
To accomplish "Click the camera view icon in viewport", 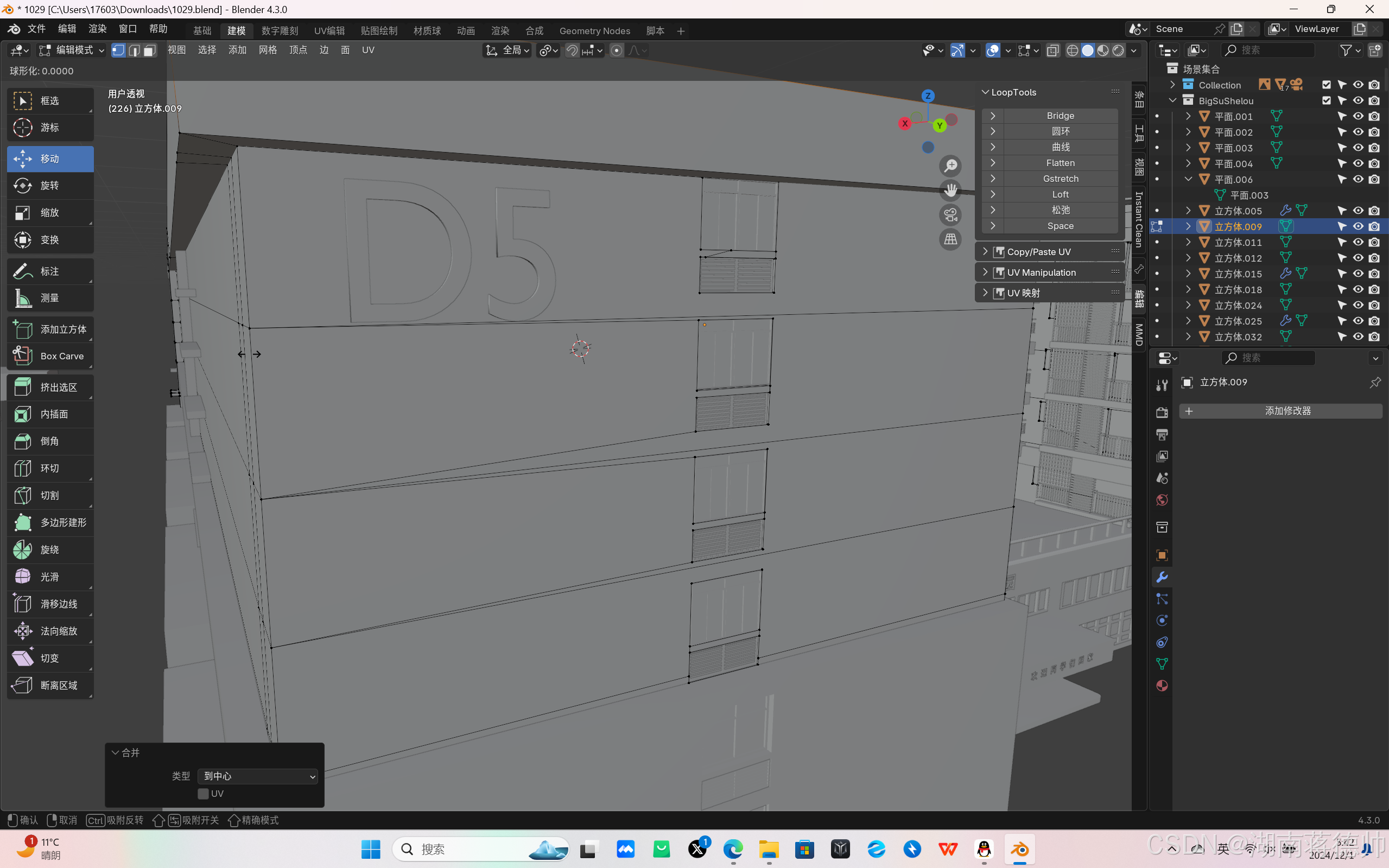I will [x=950, y=216].
